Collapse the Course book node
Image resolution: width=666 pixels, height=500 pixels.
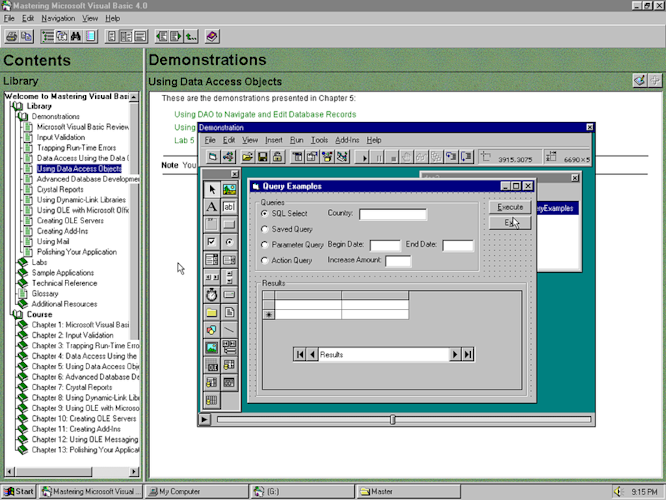click(x=18, y=314)
